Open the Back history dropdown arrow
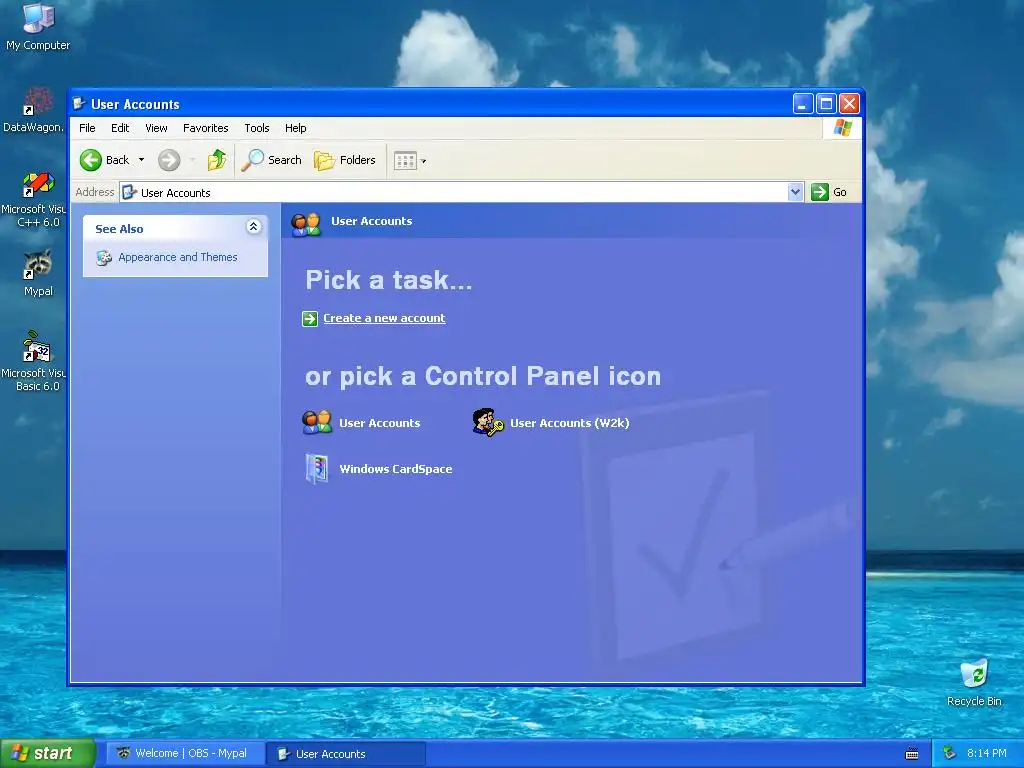Image resolution: width=1024 pixels, height=768 pixels. tap(141, 160)
